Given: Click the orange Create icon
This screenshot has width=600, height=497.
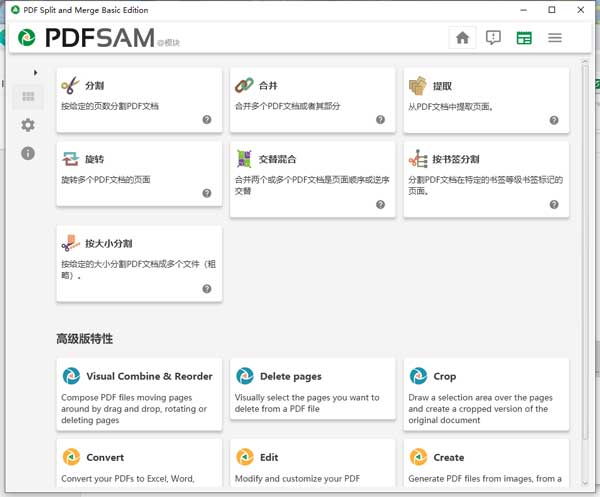Looking at the screenshot, I should tap(418, 457).
